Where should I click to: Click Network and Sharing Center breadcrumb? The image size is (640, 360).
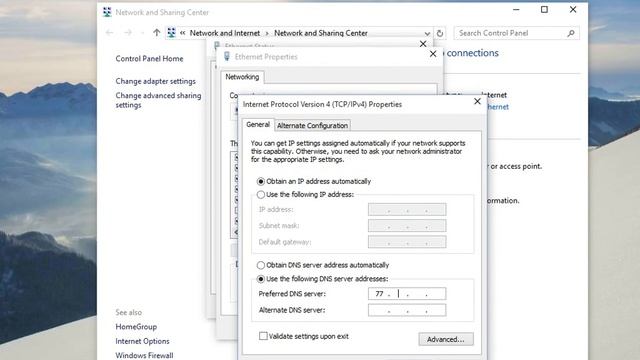(x=321, y=33)
